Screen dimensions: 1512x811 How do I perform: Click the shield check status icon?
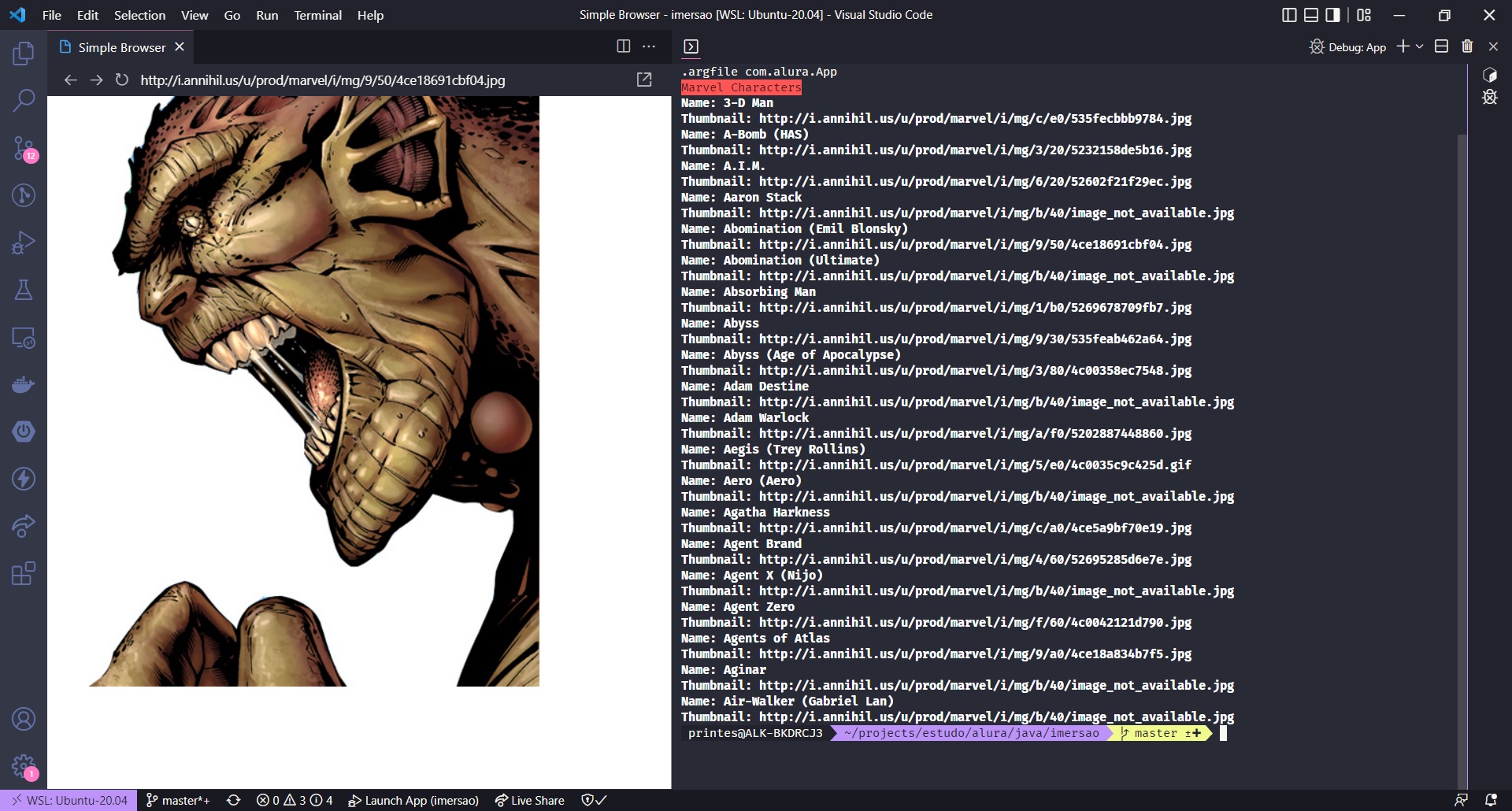[x=594, y=800]
